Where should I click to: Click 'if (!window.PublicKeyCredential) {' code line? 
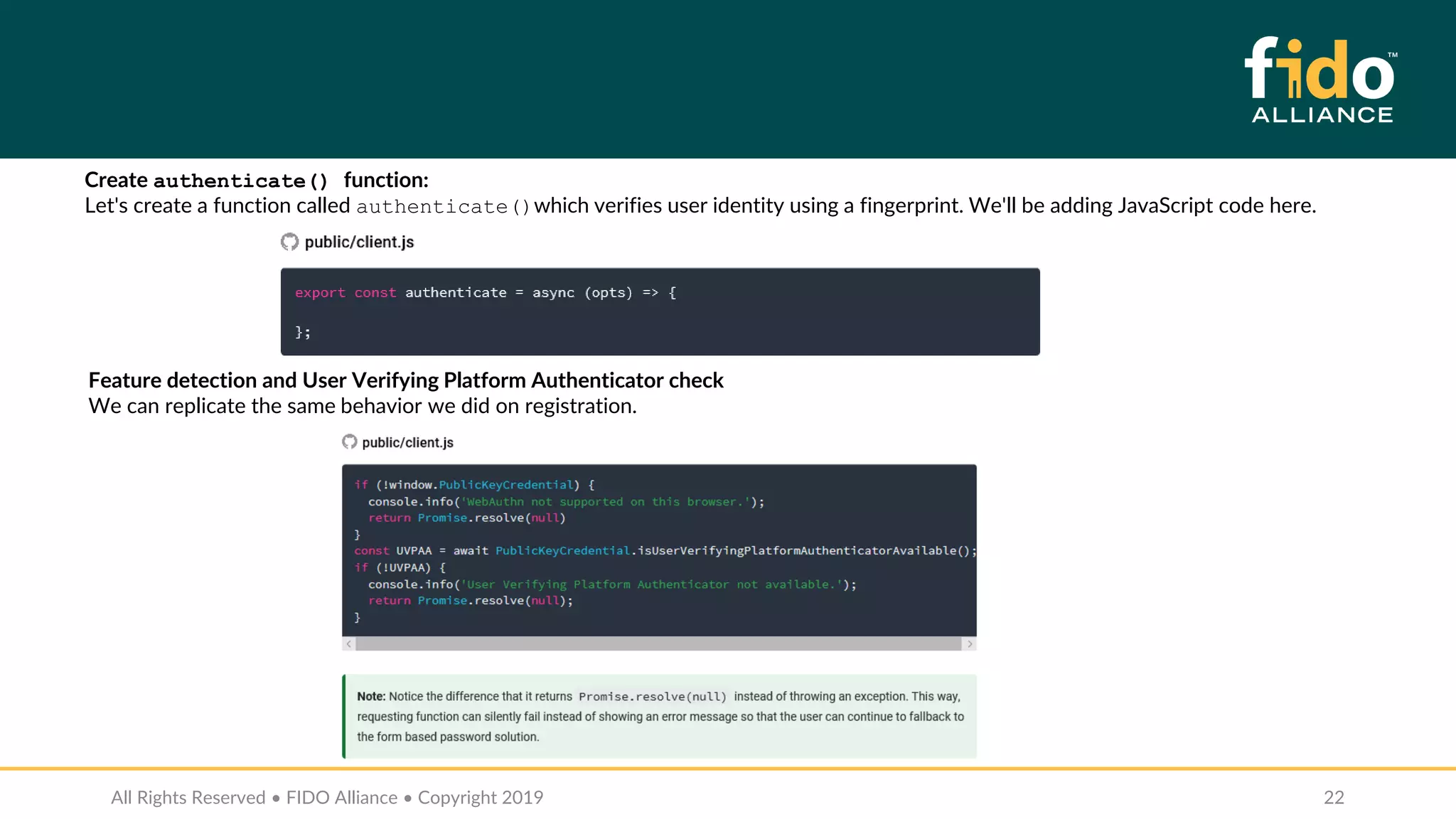click(x=474, y=485)
